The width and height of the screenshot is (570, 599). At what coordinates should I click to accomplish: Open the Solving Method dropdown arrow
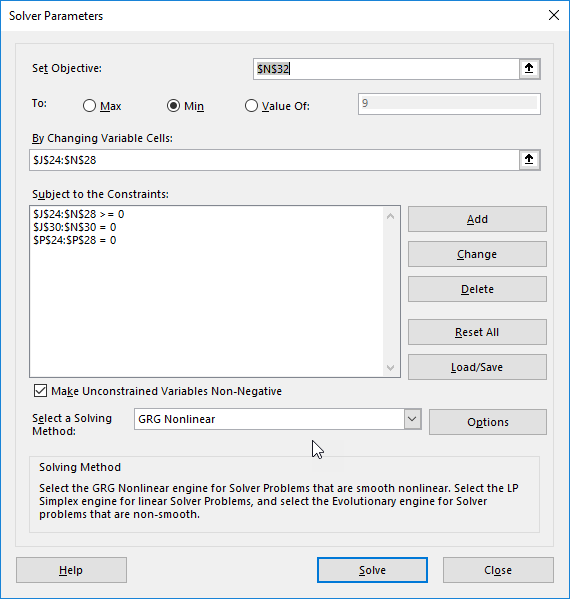pos(412,419)
